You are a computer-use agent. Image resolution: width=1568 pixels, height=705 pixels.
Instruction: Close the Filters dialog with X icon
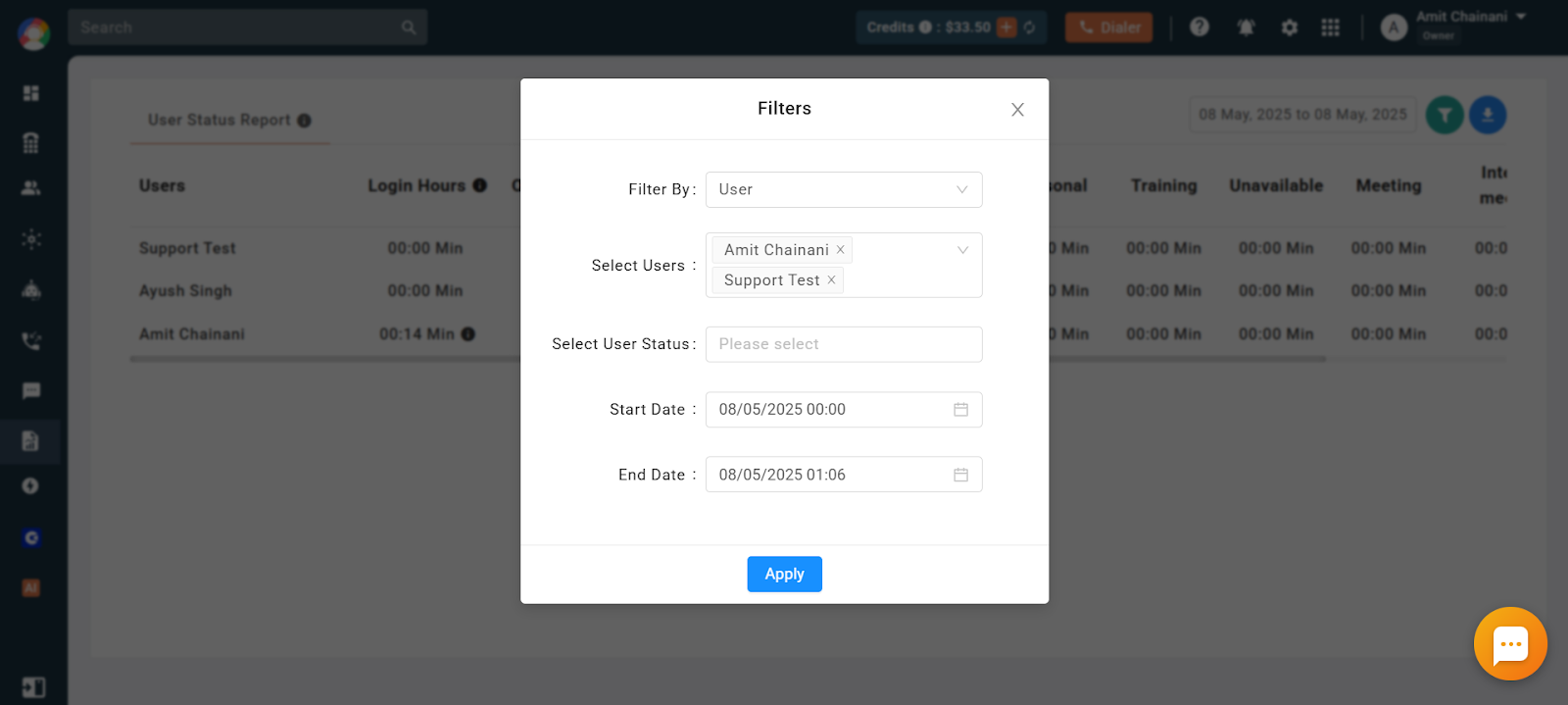1017,110
